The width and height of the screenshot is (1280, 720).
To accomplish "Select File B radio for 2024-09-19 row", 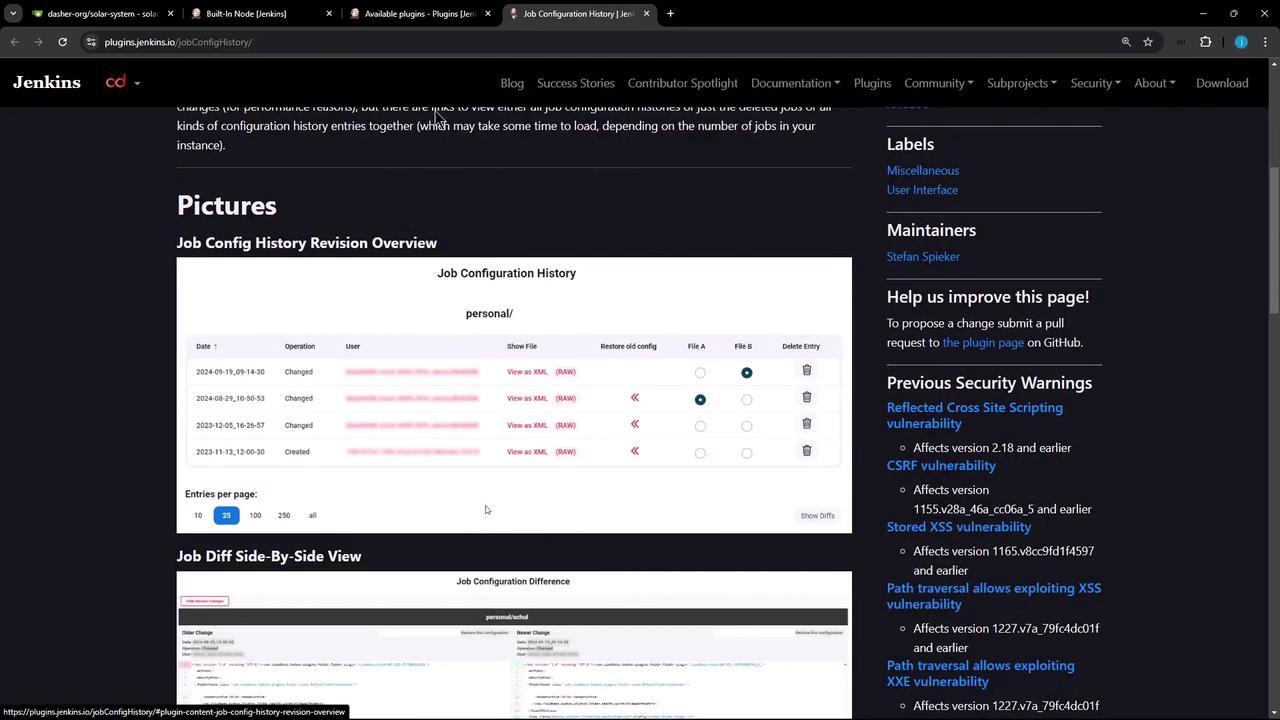I will click(746, 373).
